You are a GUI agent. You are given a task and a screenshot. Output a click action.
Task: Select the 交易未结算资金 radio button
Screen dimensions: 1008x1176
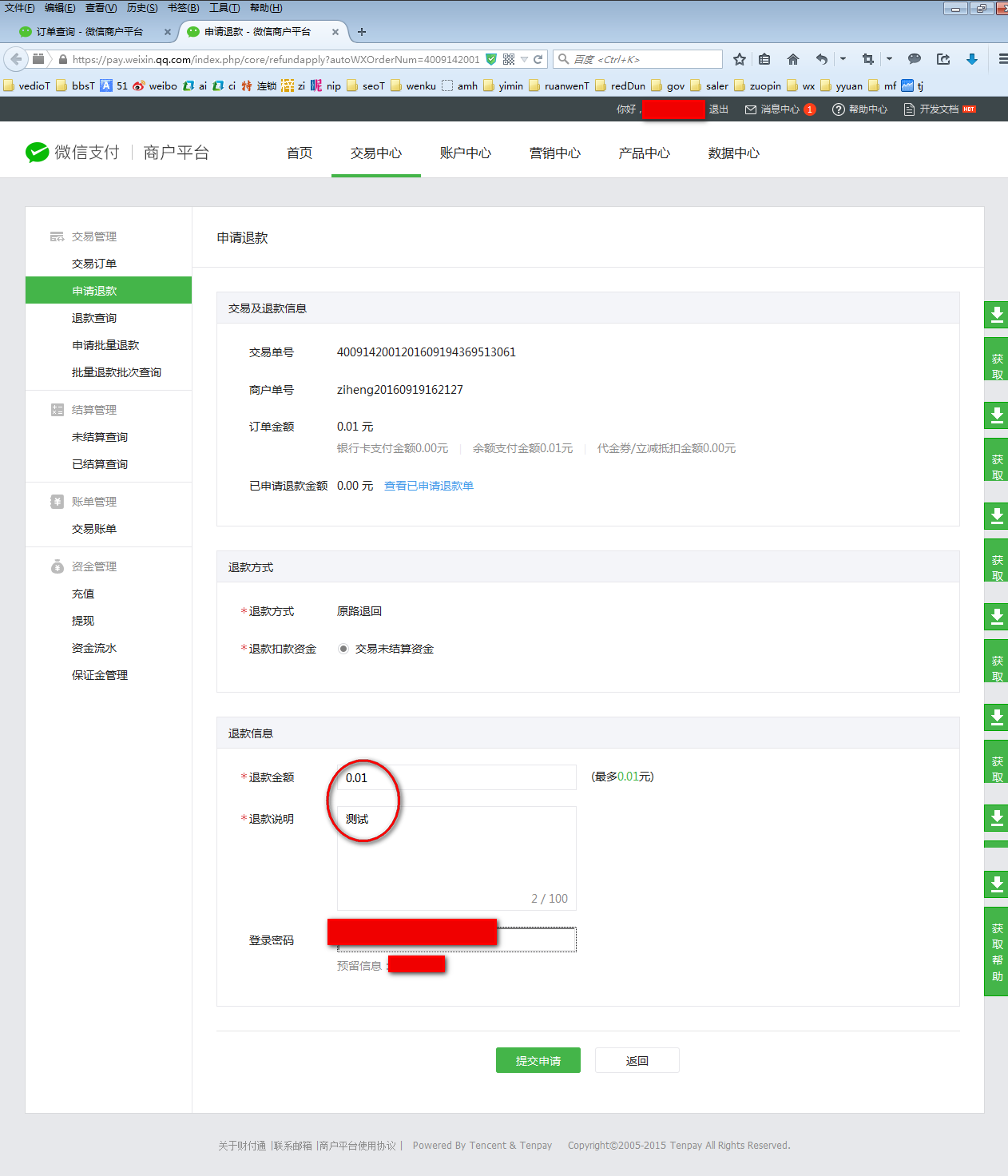click(343, 649)
